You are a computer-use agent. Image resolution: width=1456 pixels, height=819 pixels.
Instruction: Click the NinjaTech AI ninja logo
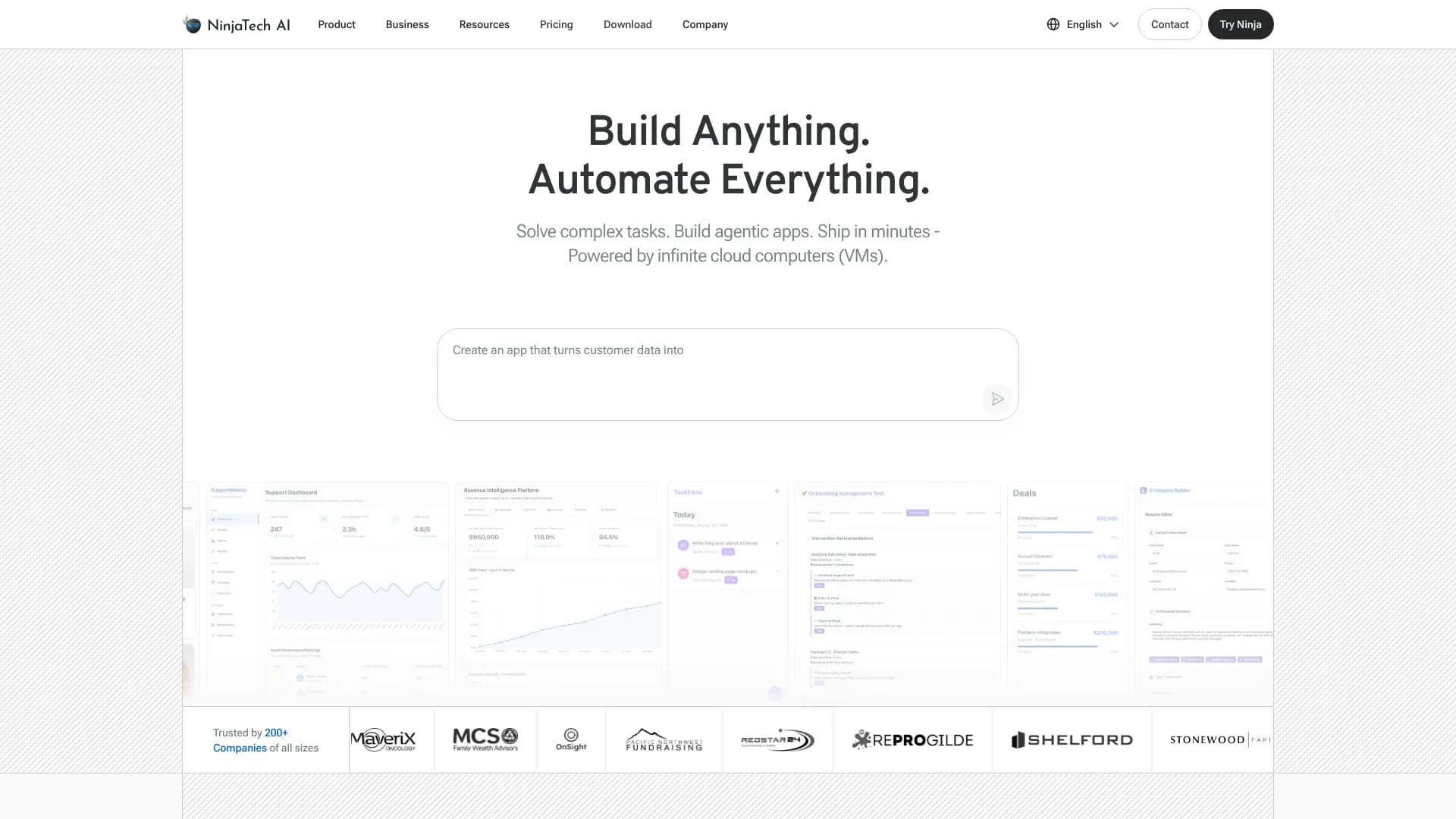point(193,25)
